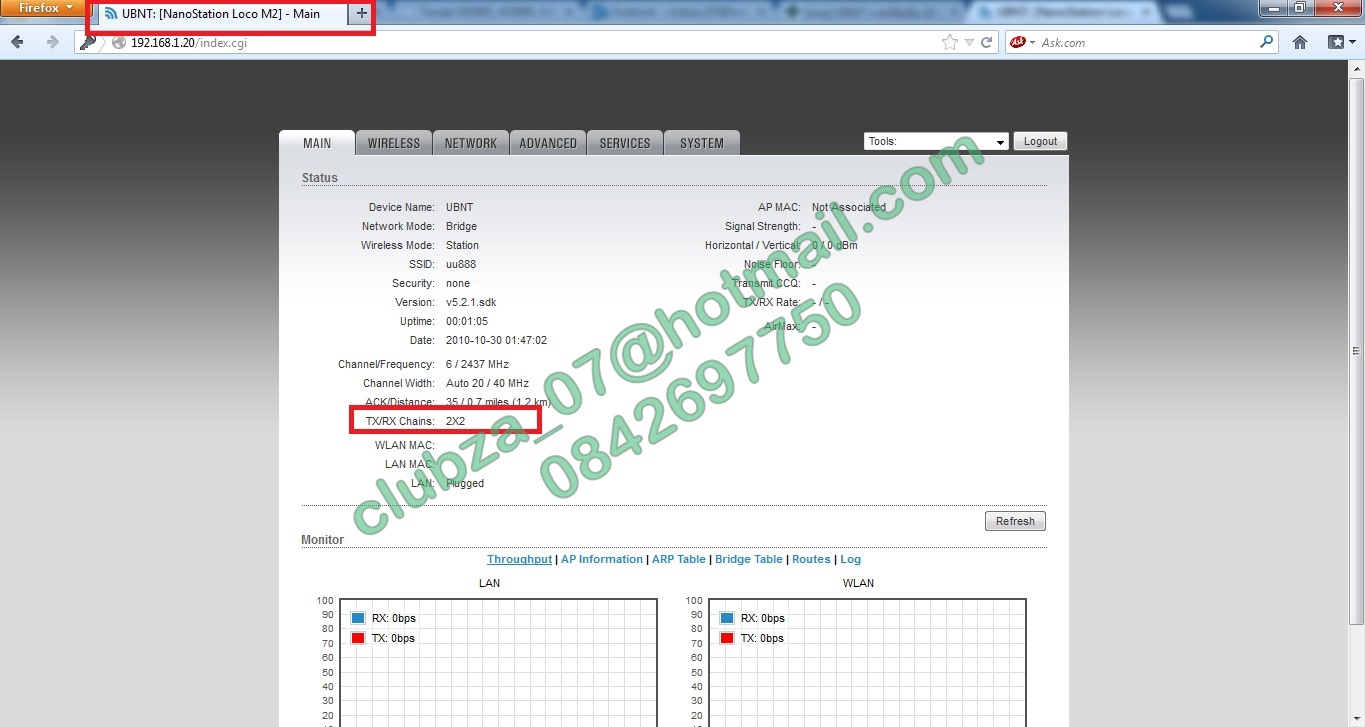Screen dimensions: 1365x727
Task: Open the WIRELESS tab
Action: click(x=394, y=143)
